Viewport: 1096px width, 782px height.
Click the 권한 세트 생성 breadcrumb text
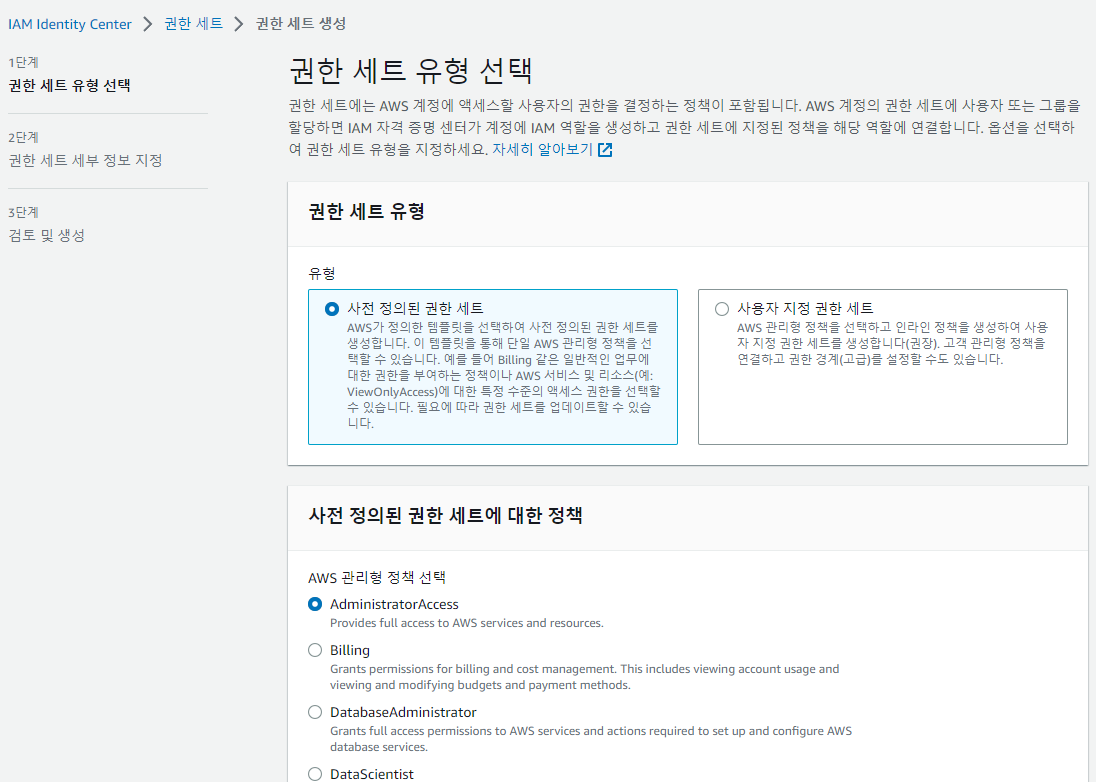click(301, 24)
